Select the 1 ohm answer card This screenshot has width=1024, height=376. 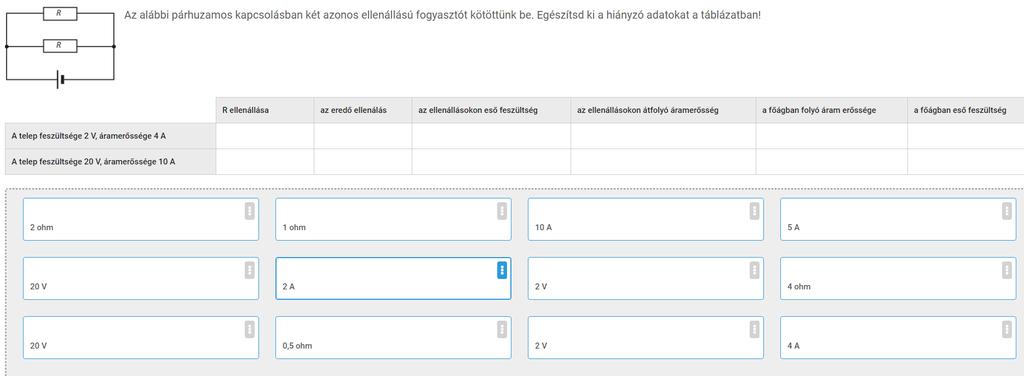pyautogui.click(x=393, y=219)
